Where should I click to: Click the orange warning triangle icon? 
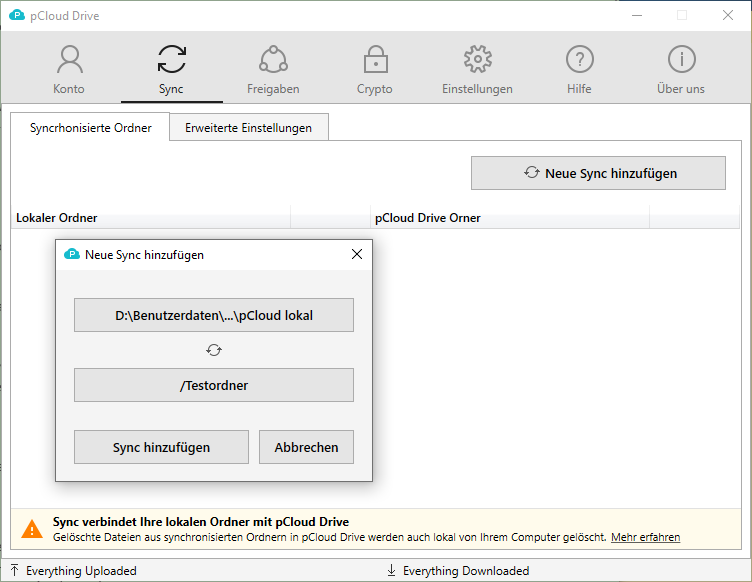pyautogui.click(x=32, y=529)
